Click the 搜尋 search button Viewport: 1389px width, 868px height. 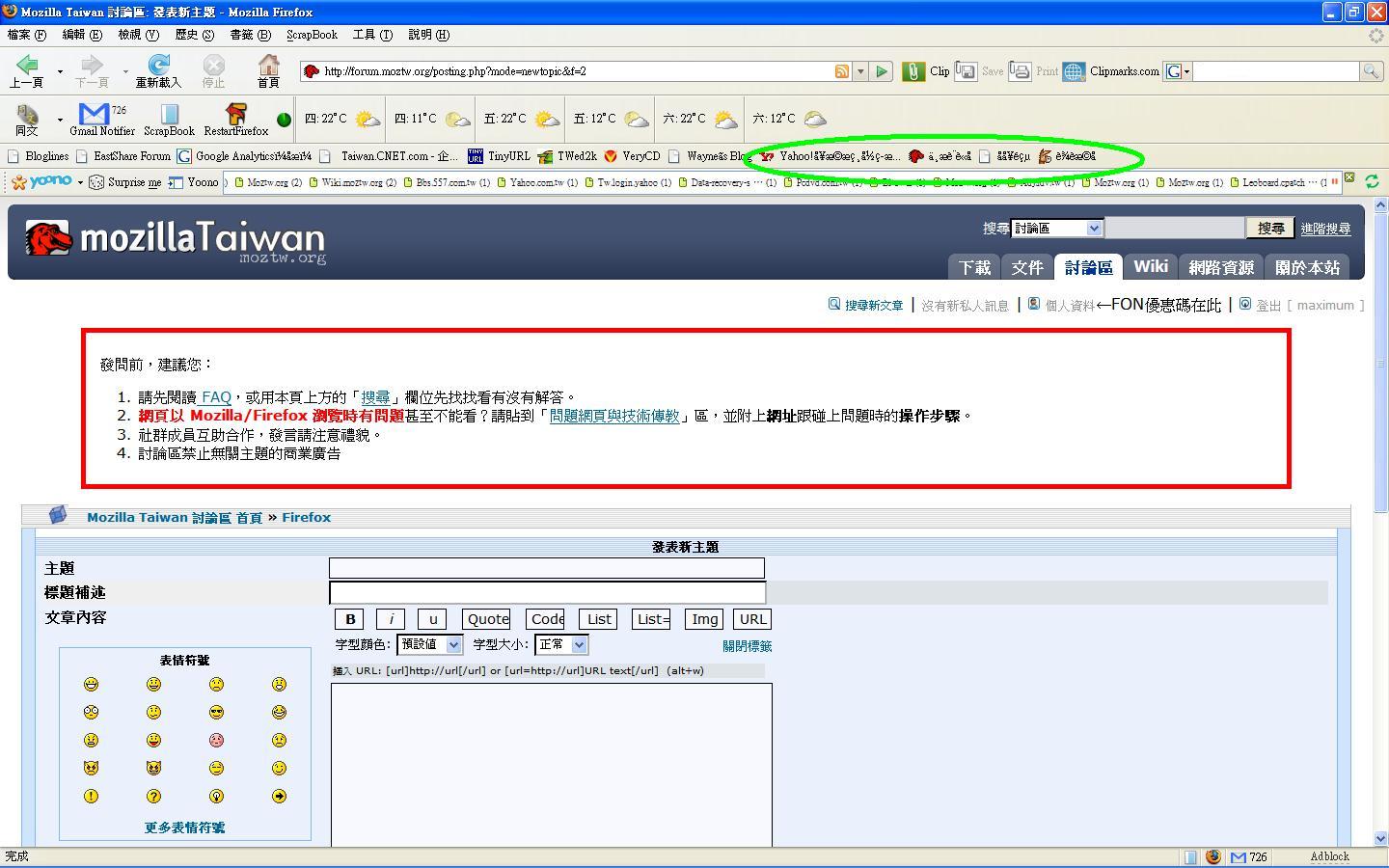[x=1270, y=229]
